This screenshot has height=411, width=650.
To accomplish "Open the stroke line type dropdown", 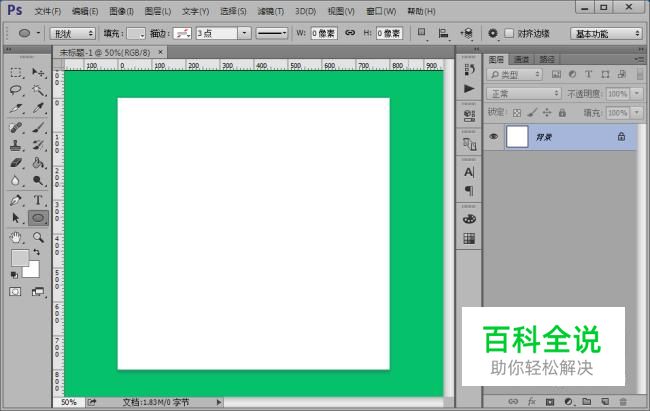I will pos(272,33).
